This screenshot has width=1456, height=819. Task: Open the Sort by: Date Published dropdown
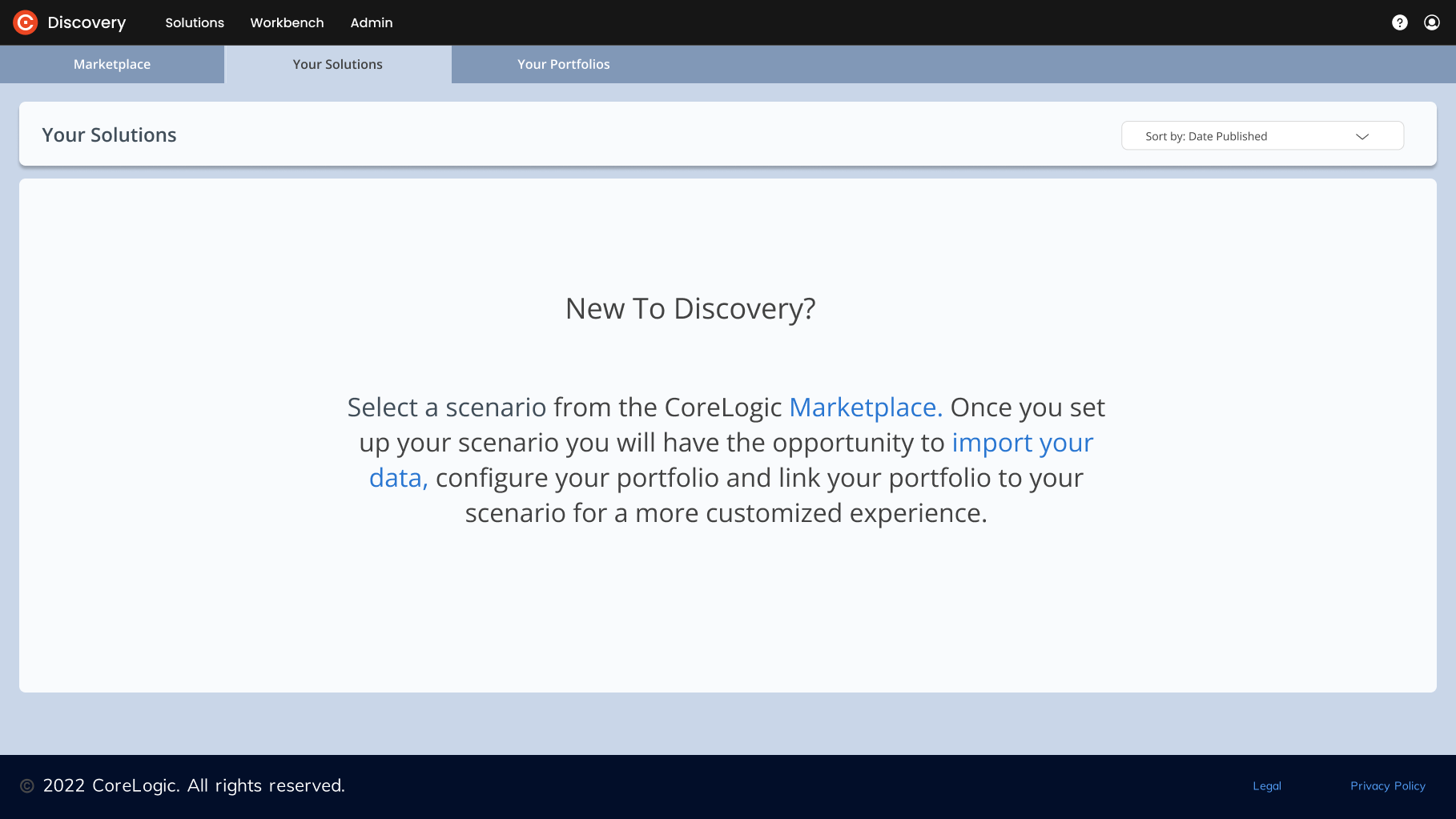[1262, 135]
